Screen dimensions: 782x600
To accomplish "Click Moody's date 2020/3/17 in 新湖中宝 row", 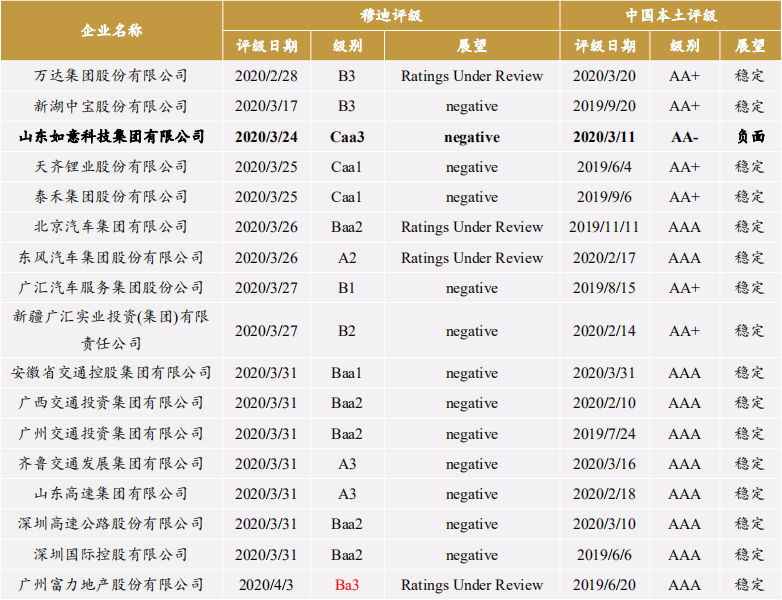I will pyautogui.click(x=266, y=106).
